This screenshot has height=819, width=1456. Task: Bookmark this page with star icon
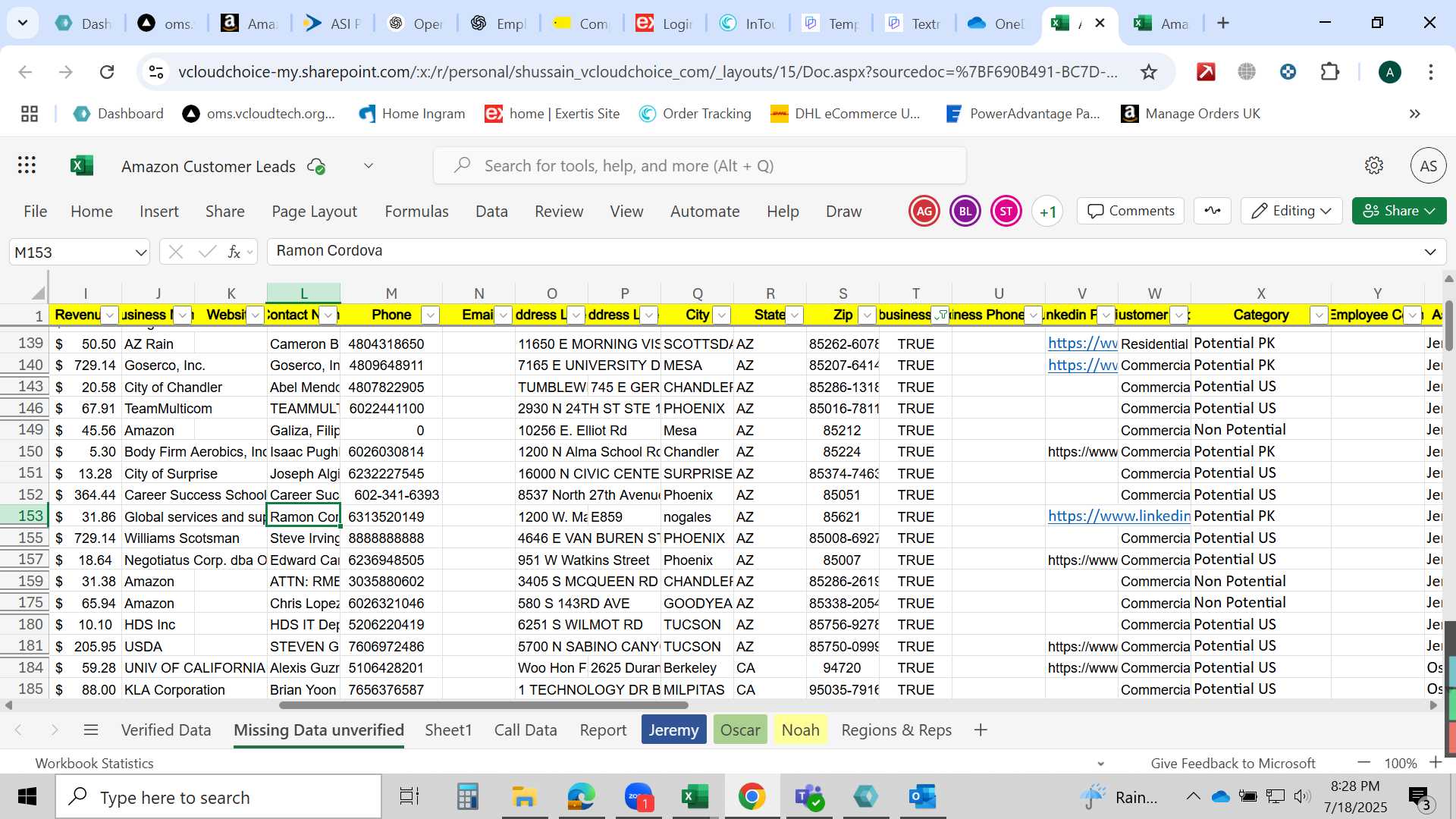1149,72
